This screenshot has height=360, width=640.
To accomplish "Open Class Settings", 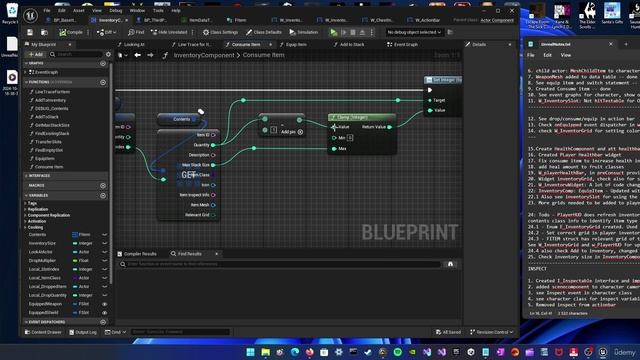I will pyautogui.click(x=220, y=32).
